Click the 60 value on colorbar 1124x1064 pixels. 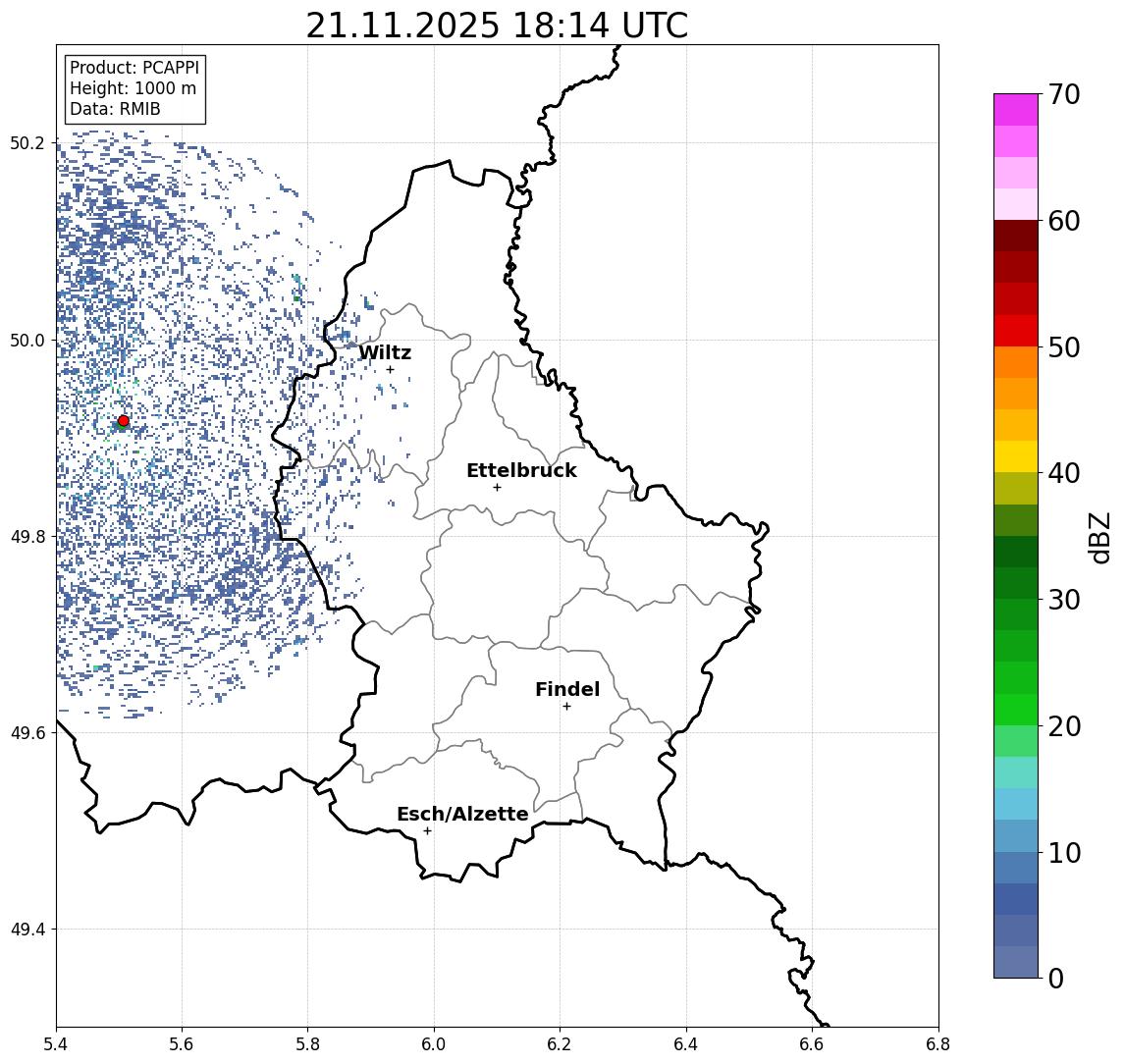[x=1064, y=222]
